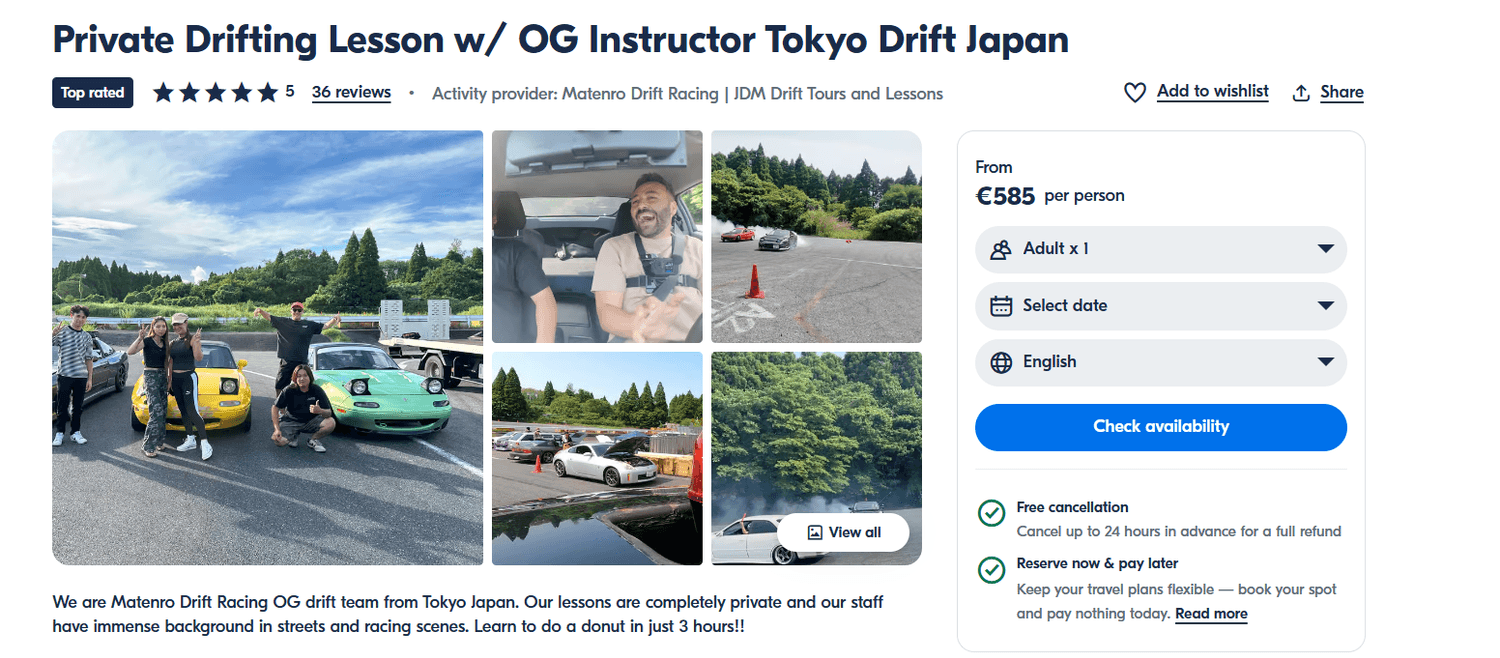
Task: Click the globe icon beside English
Action: pyautogui.click(x=1001, y=362)
